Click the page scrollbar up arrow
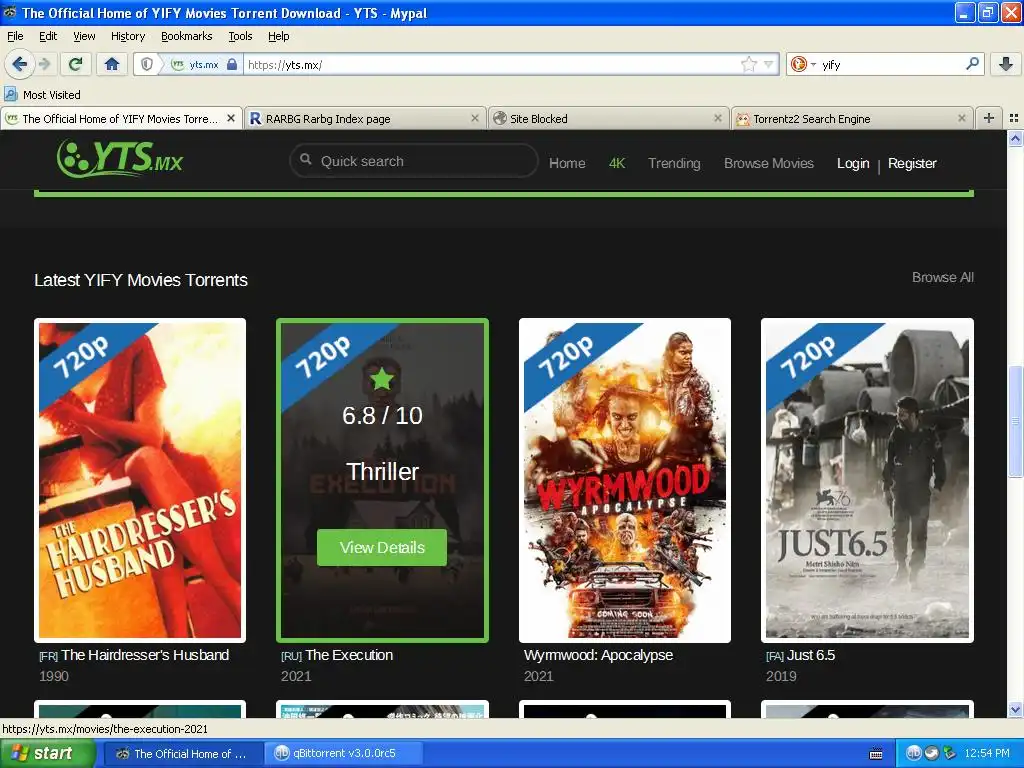This screenshot has width=1024, height=768. click(1015, 138)
